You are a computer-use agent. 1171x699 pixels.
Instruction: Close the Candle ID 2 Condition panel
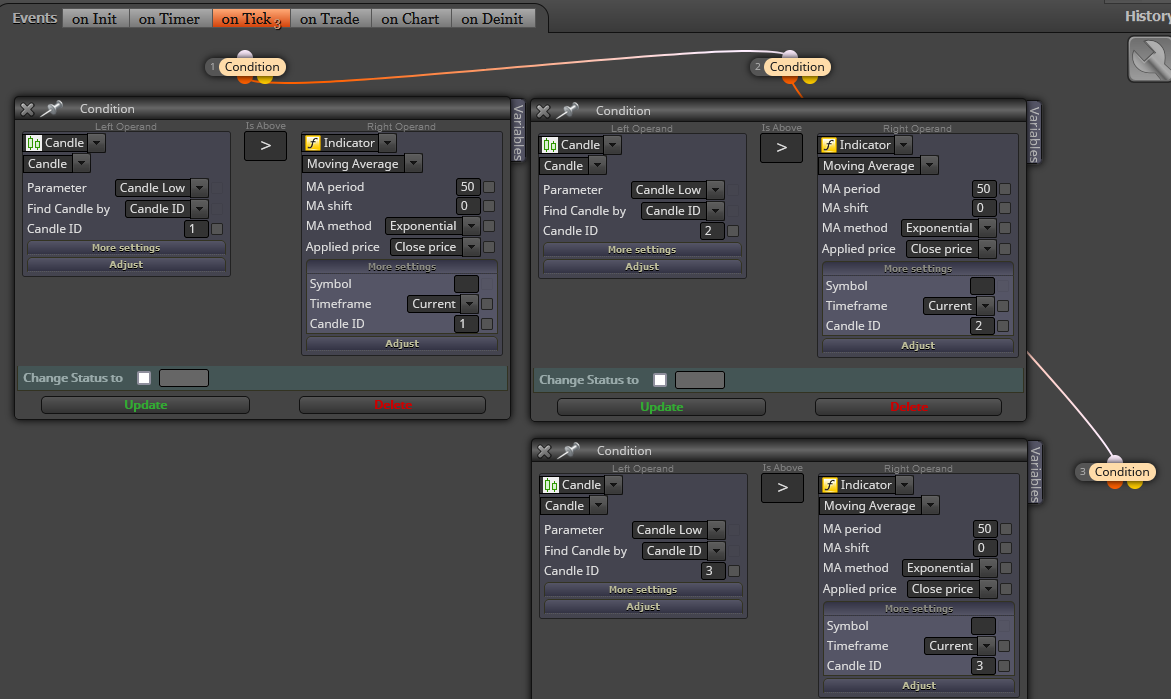point(543,111)
